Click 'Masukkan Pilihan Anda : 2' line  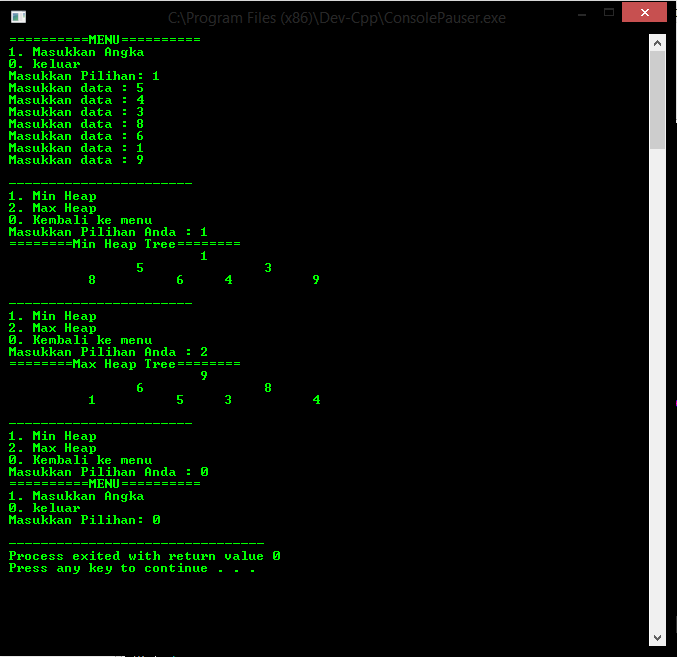point(108,352)
